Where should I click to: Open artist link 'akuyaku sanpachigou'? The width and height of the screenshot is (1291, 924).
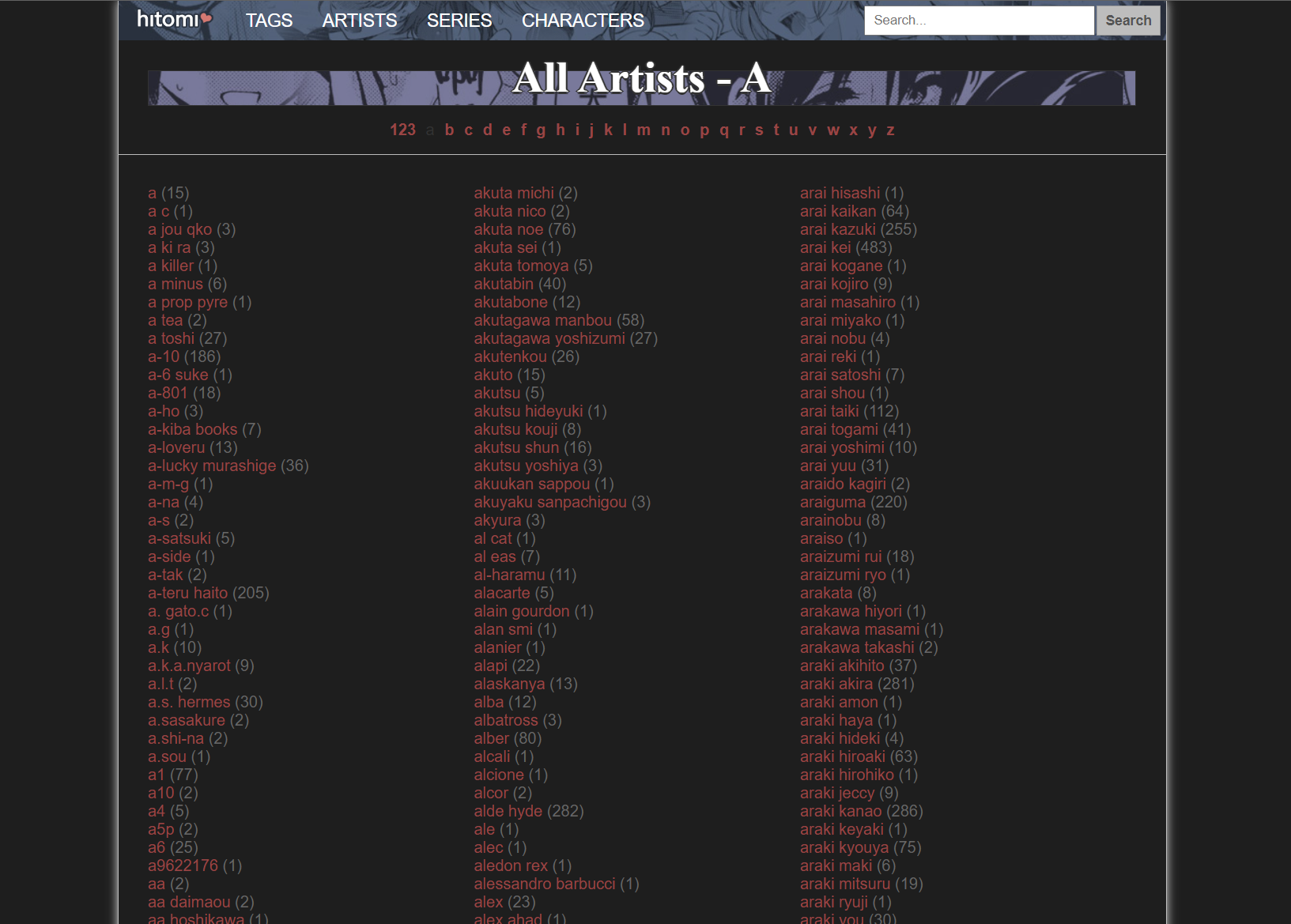550,503
